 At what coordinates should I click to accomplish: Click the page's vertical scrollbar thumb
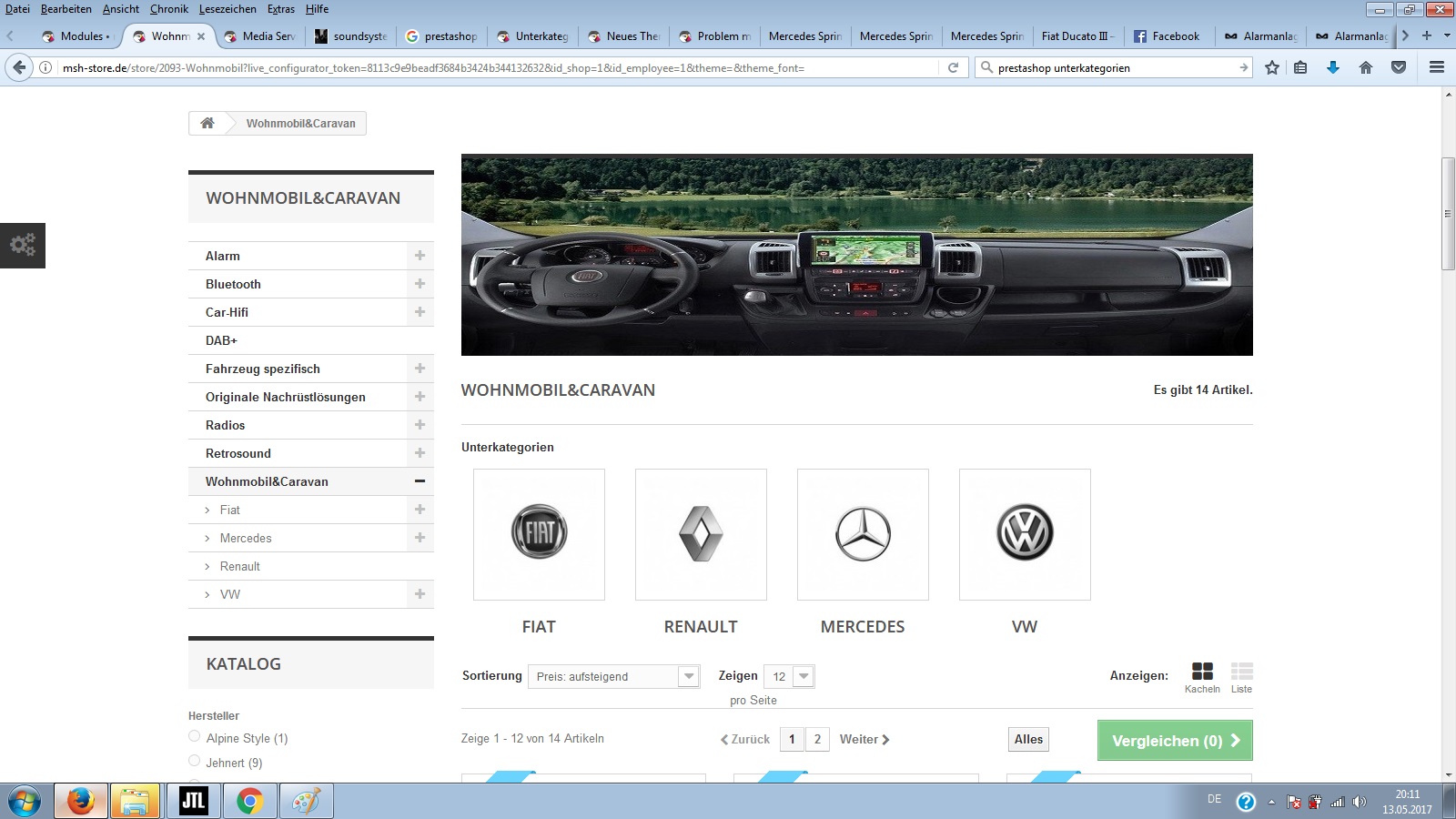(1448, 214)
